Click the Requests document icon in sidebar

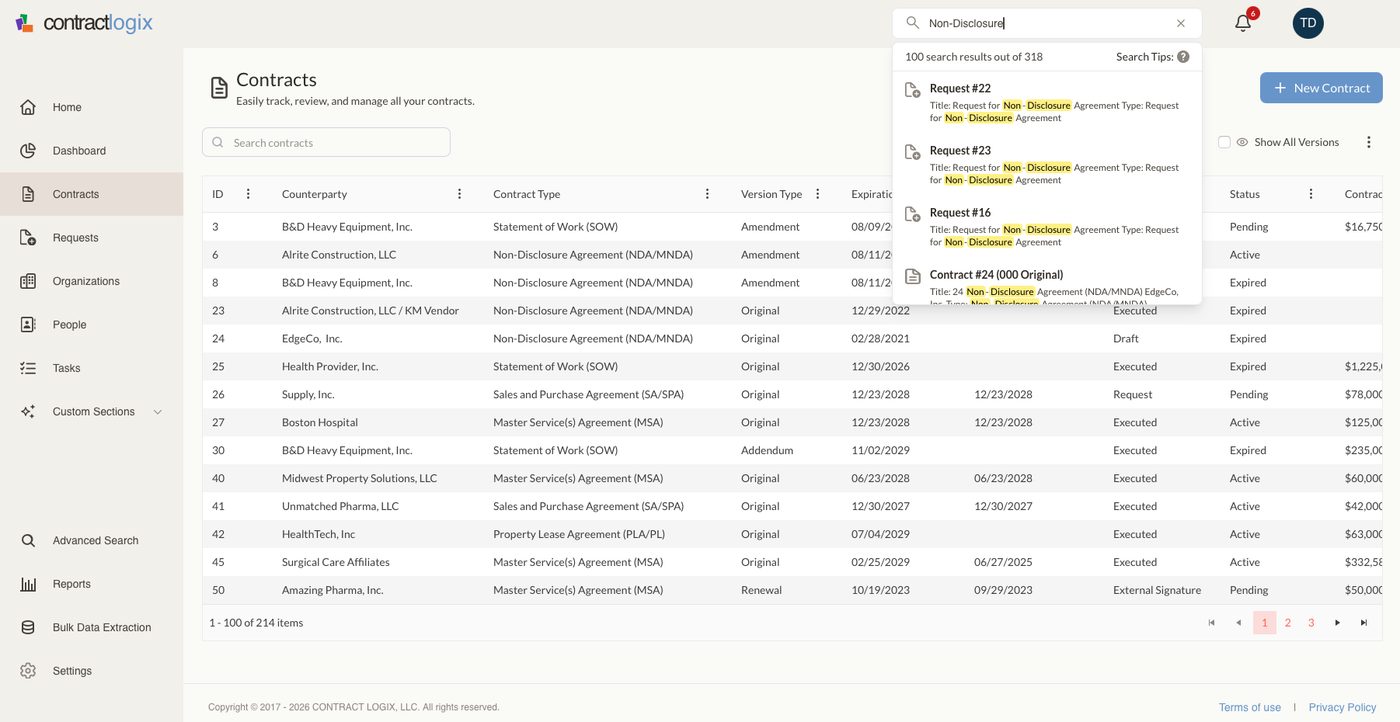(x=28, y=238)
